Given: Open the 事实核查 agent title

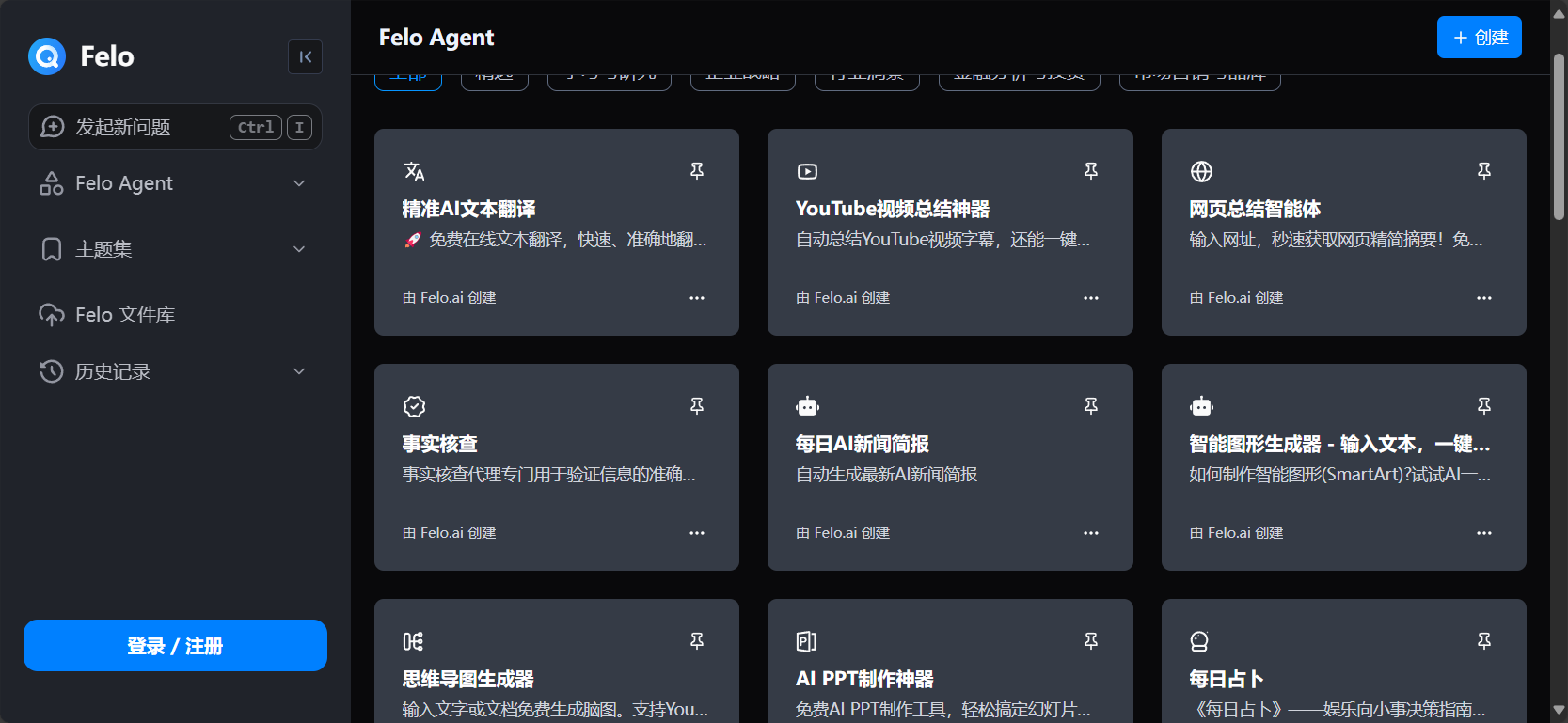Looking at the screenshot, I should [440, 444].
